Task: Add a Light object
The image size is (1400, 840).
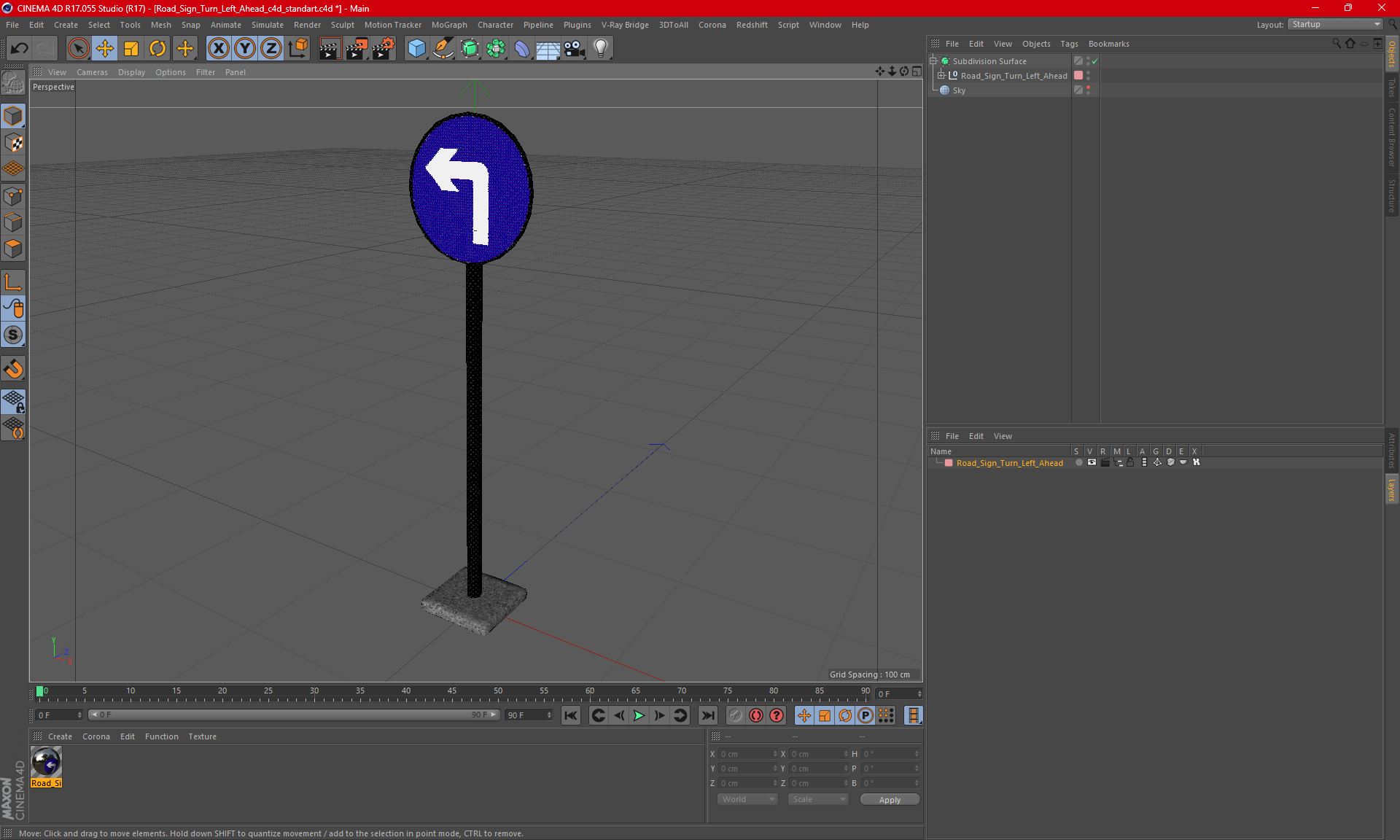Action: click(x=601, y=48)
